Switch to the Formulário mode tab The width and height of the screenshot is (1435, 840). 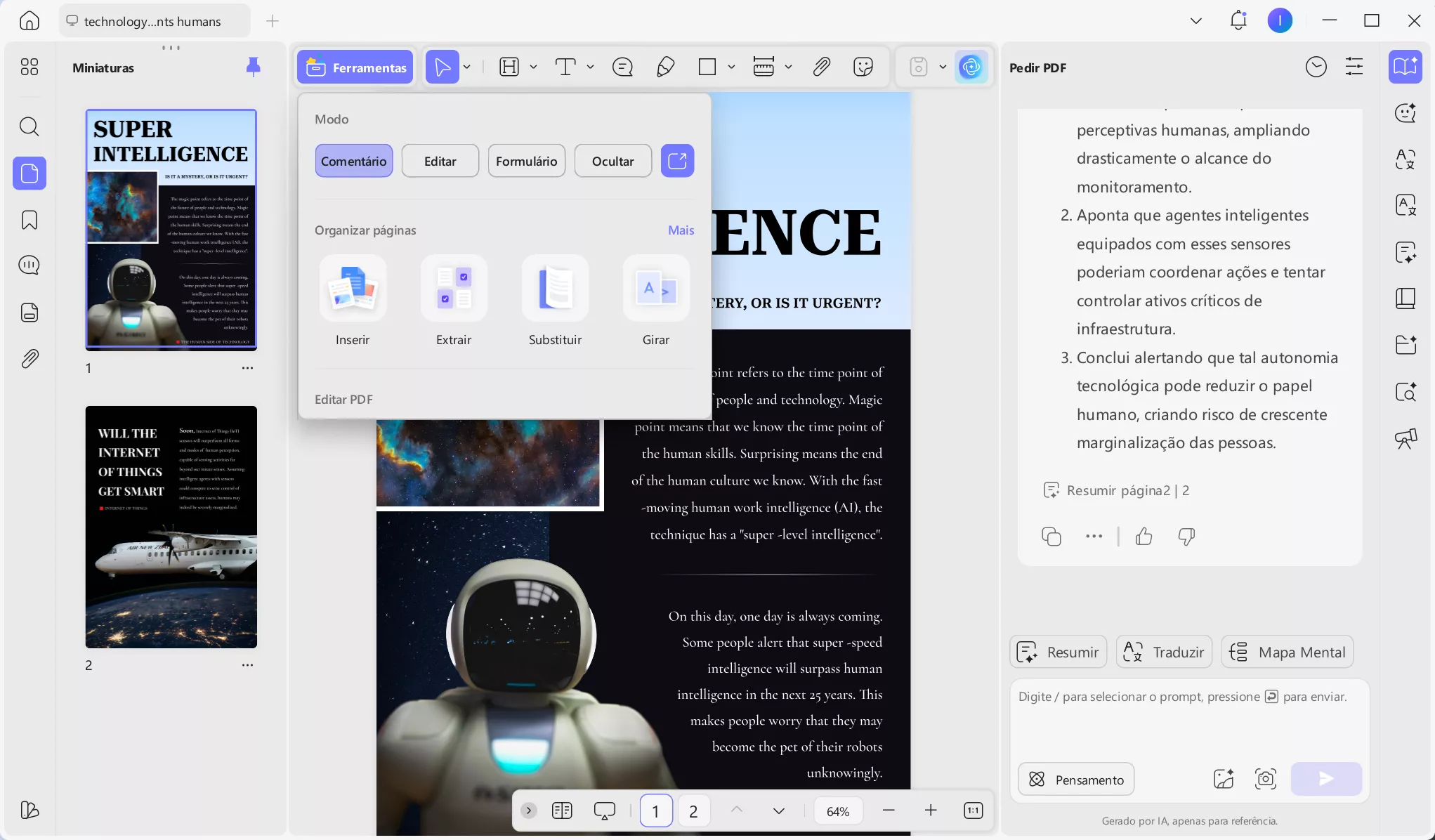point(526,162)
